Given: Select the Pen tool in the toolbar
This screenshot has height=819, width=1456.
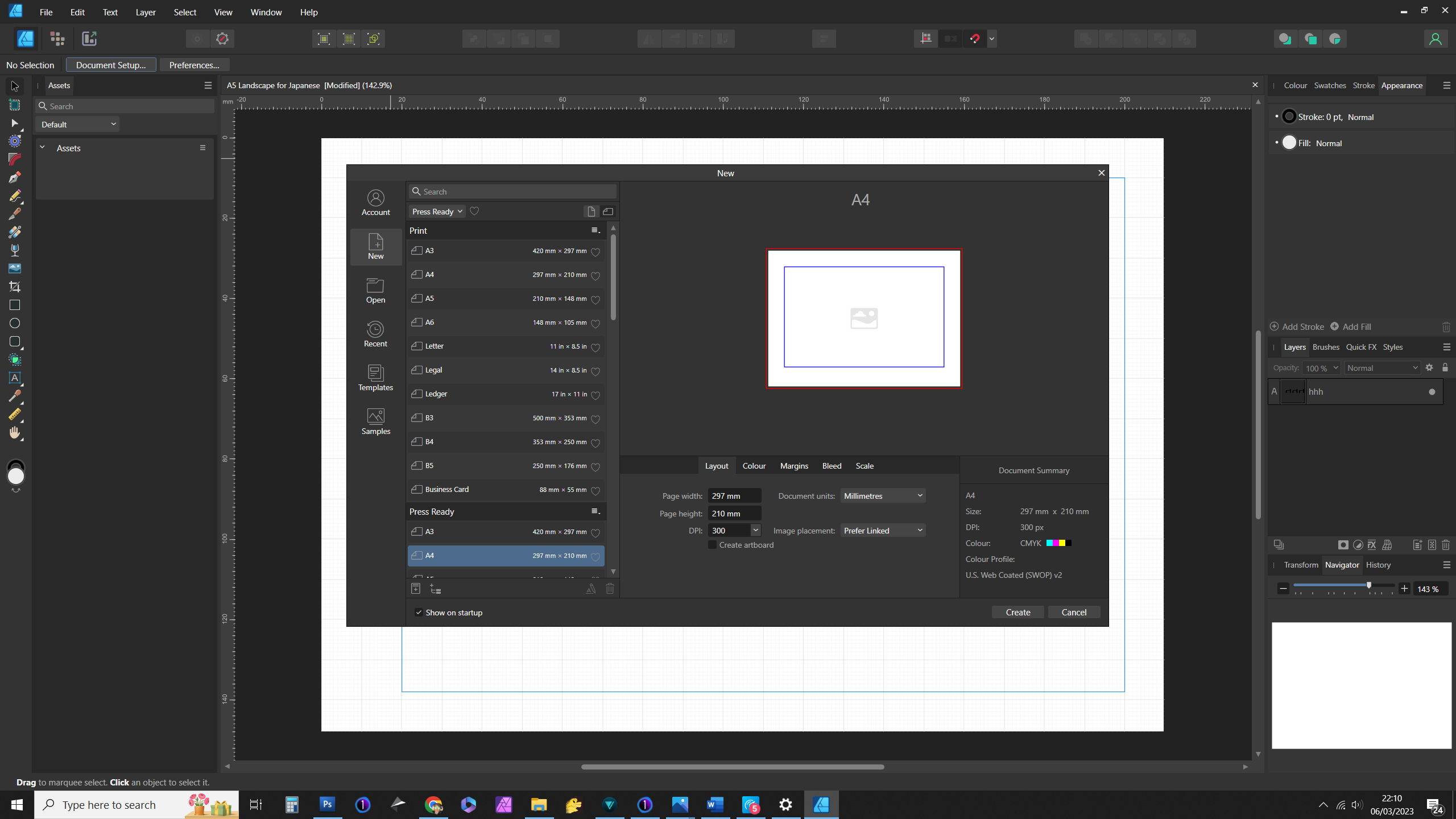Looking at the screenshot, I should tap(15, 178).
